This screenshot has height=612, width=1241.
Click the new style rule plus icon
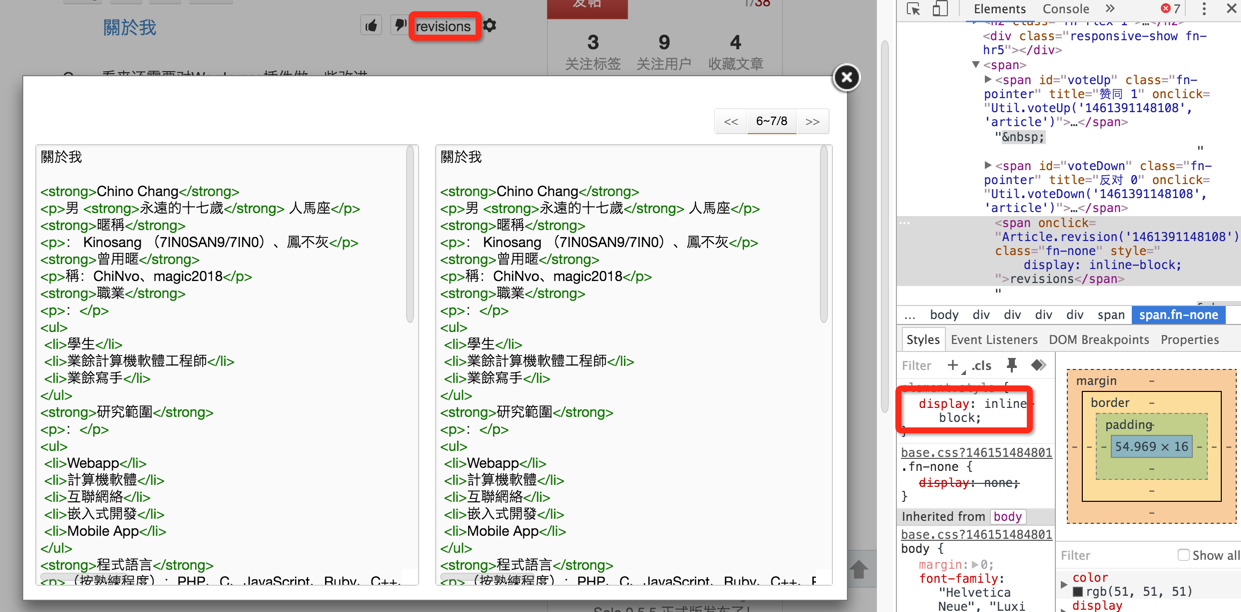pos(953,366)
